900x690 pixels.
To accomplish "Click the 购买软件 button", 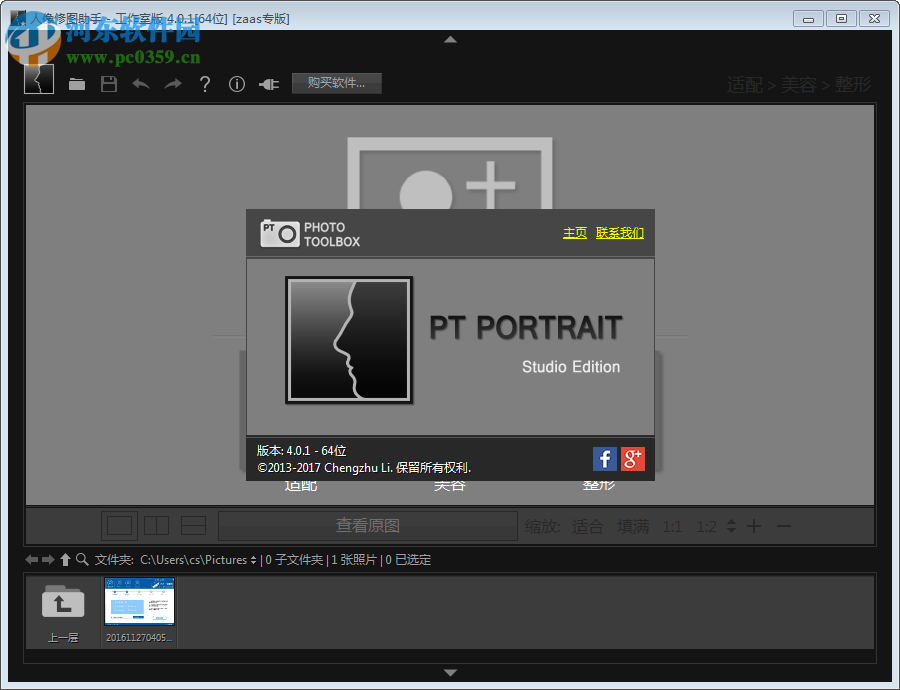I will [x=336, y=84].
